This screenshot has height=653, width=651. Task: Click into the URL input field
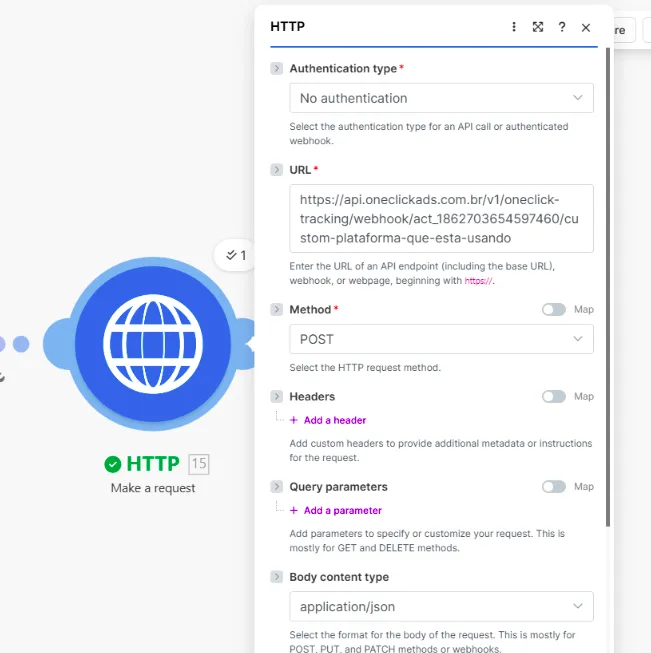click(441, 219)
